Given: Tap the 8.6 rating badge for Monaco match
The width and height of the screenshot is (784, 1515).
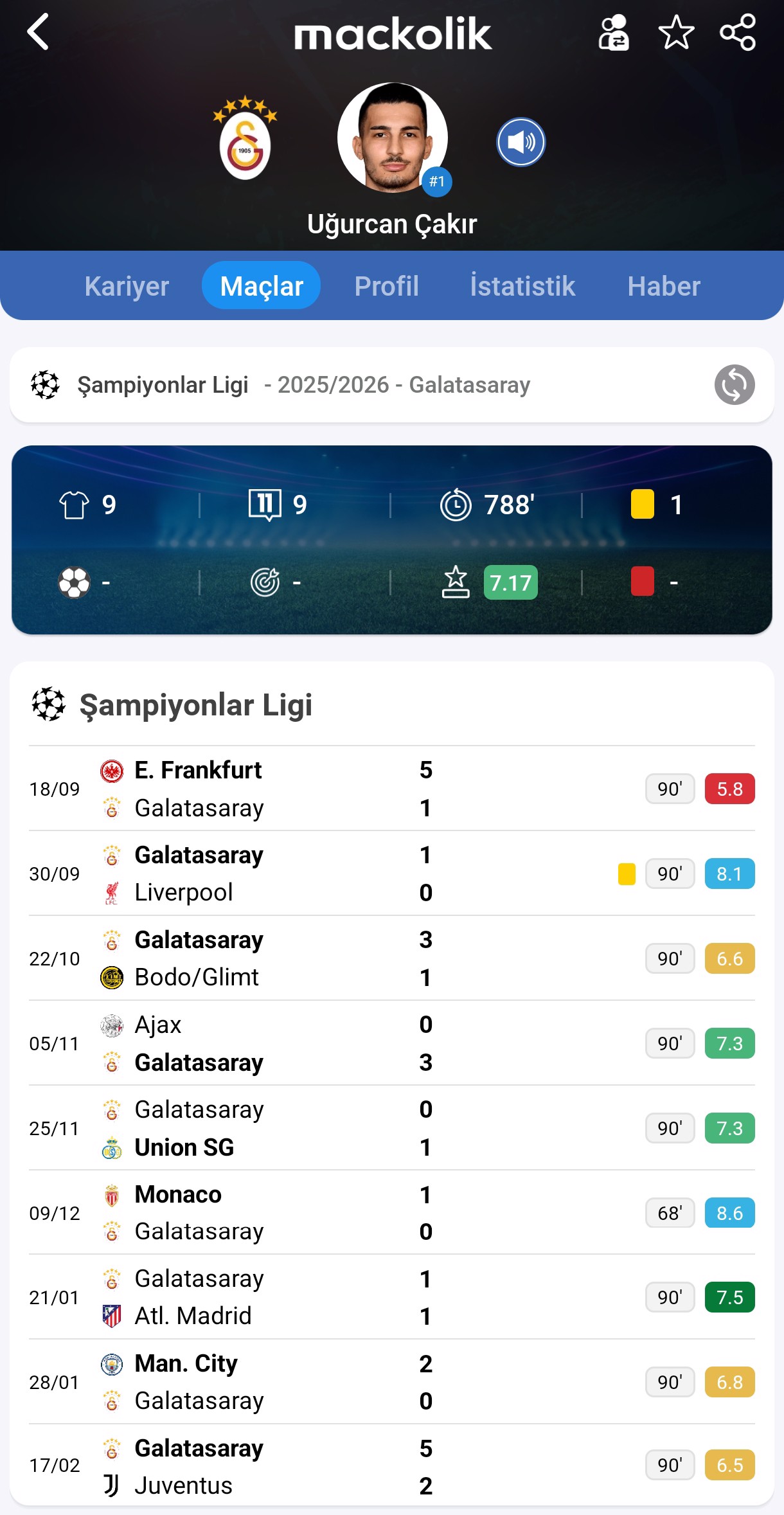Looking at the screenshot, I should tap(729, 1213).
